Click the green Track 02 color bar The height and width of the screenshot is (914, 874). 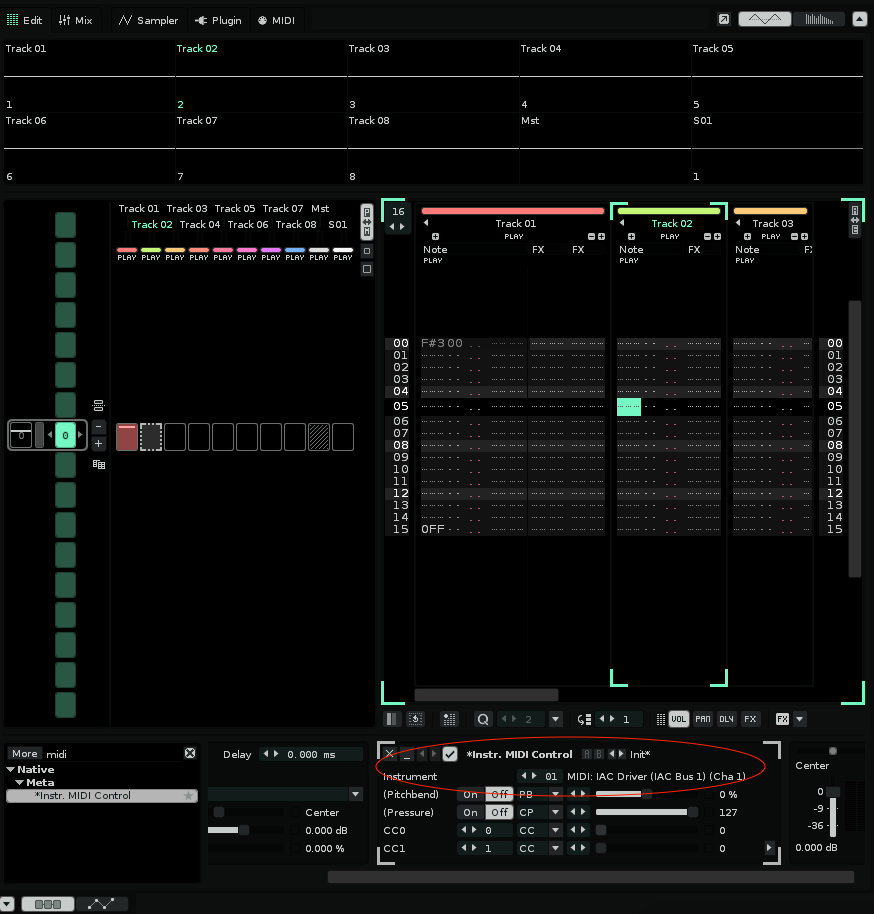(669, 211)
